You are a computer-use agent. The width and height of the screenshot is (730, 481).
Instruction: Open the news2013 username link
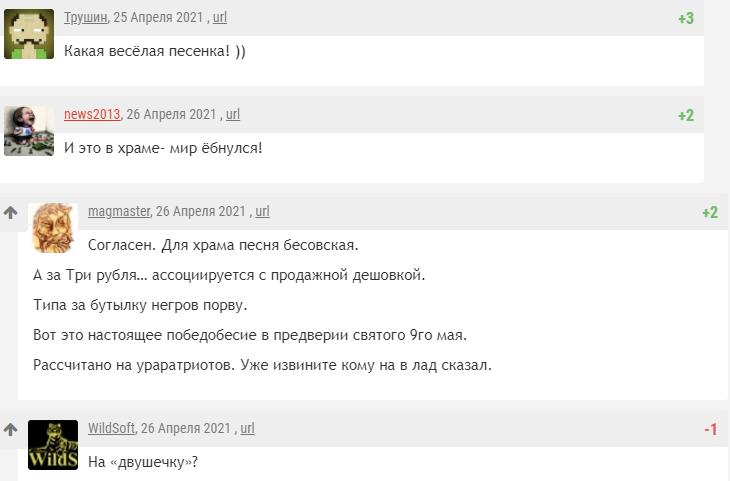92,114
